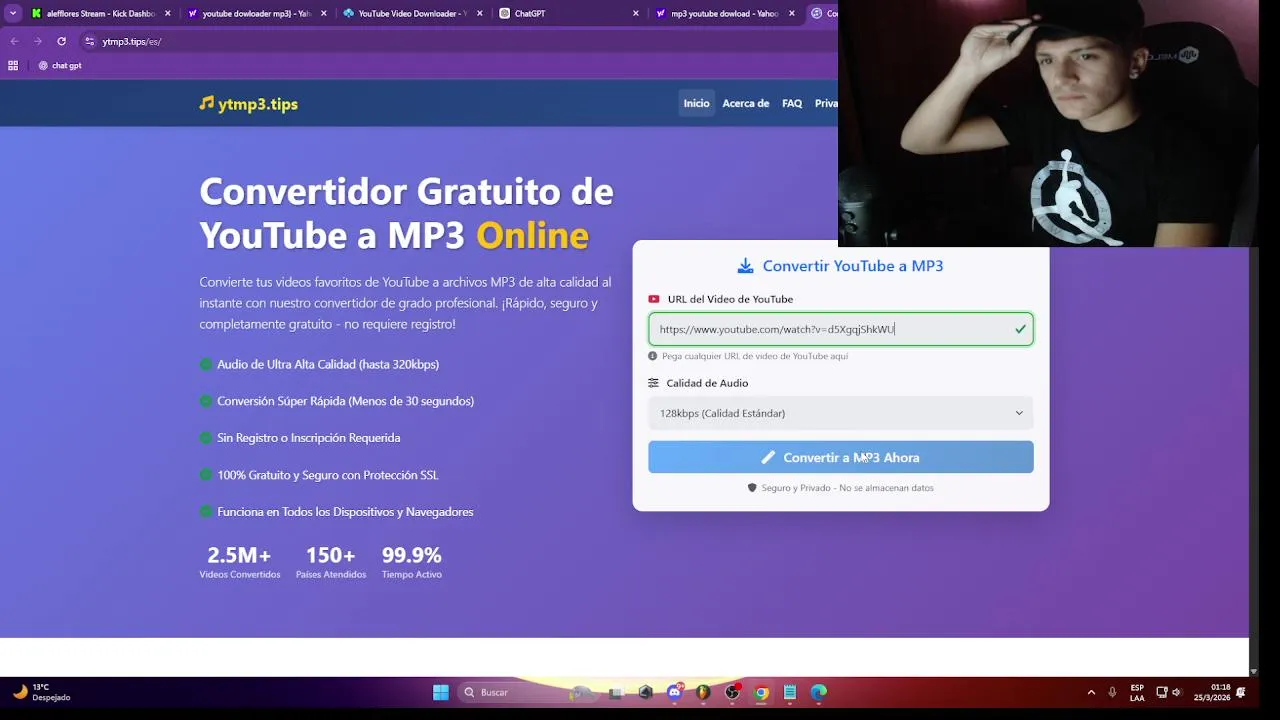Open the ESP LAA language switcher
1280x720 pixels.
(1137, 693)
